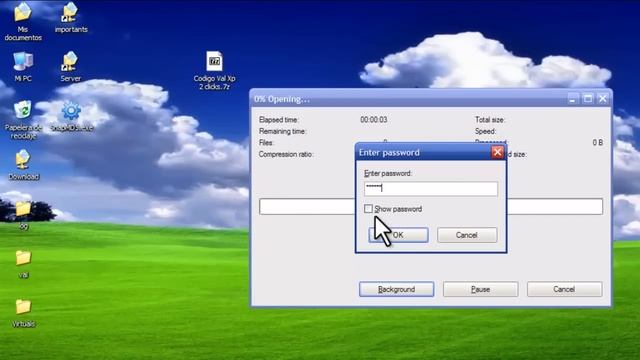Enable the Show password checkbox
The width and height of the screenshot is (640, 360).
368,209
